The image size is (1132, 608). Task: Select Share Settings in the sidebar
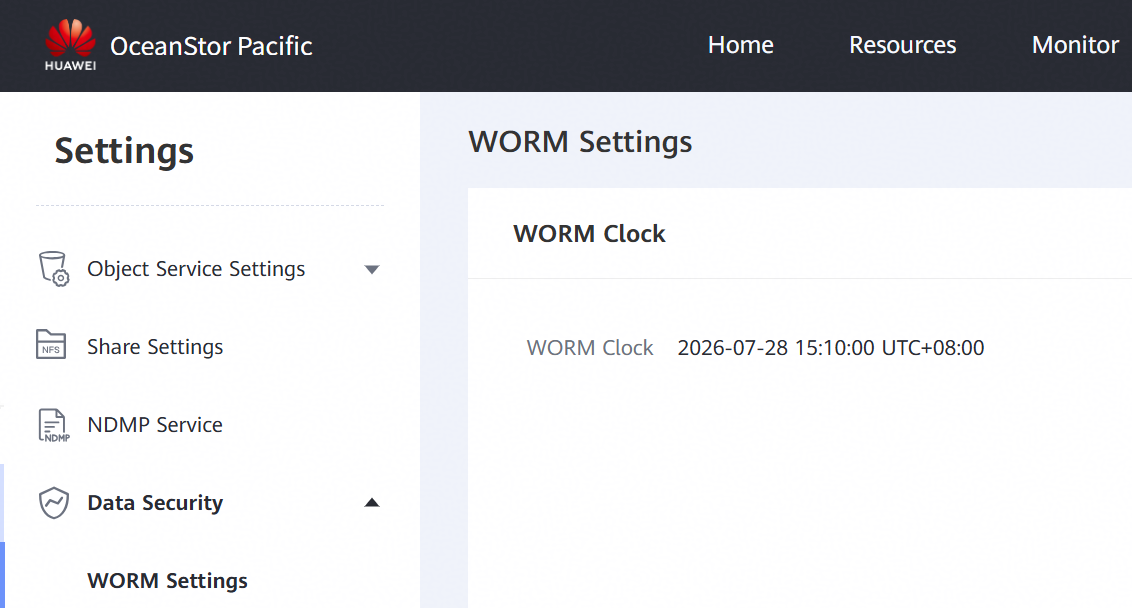tap(155, 347)
